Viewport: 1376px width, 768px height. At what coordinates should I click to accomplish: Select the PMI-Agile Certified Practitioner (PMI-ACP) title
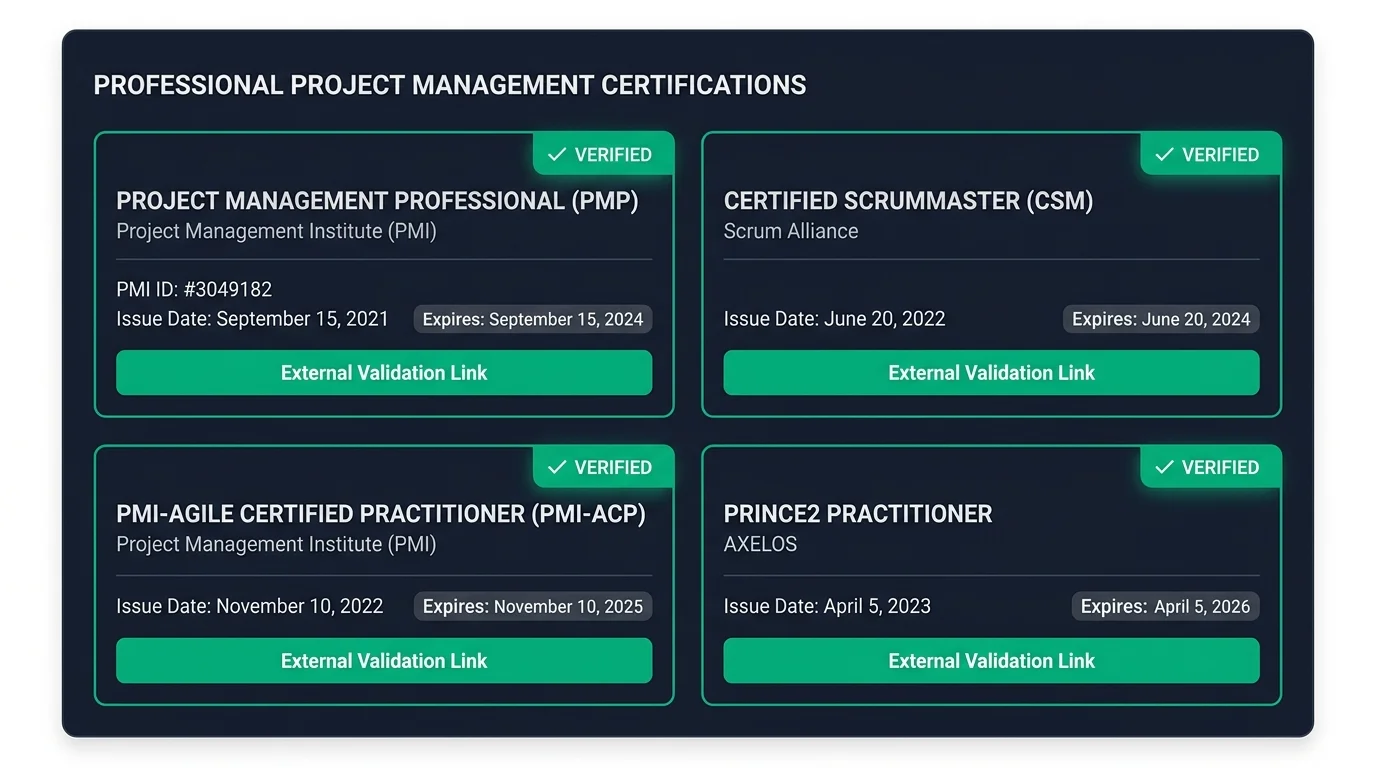(381, 514)
